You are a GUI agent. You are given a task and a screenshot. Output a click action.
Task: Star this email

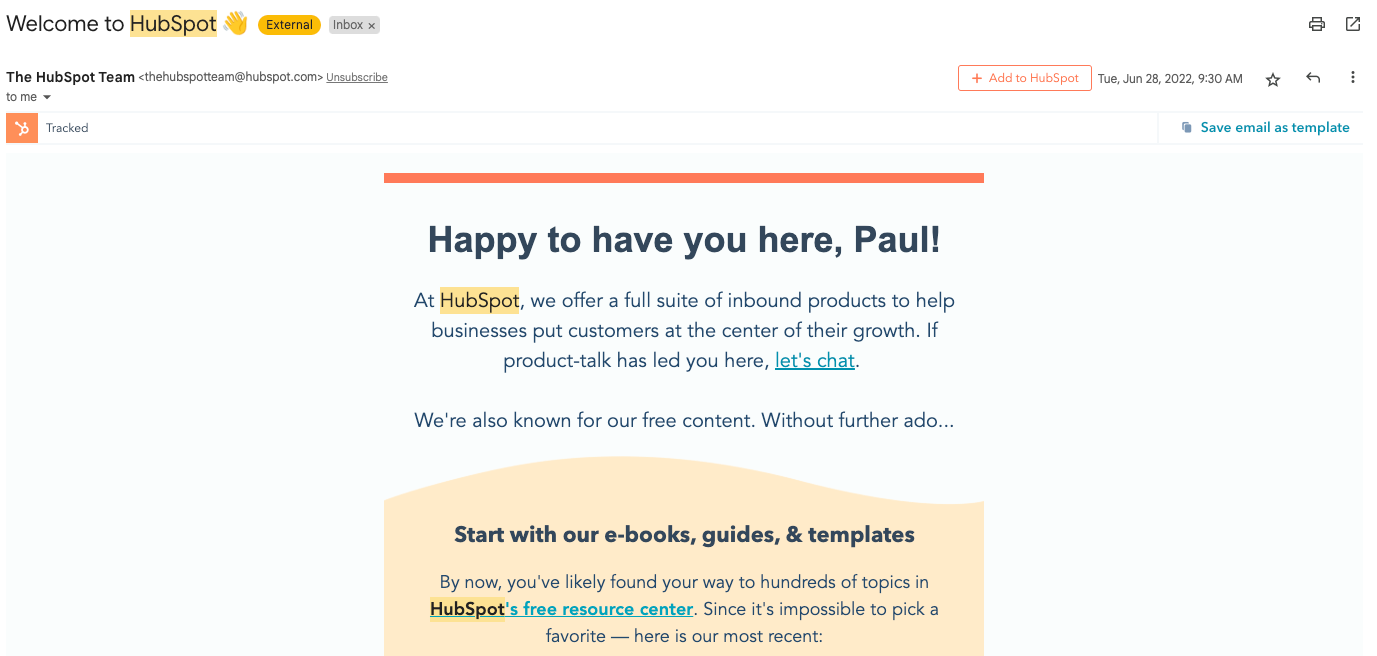1273,78
